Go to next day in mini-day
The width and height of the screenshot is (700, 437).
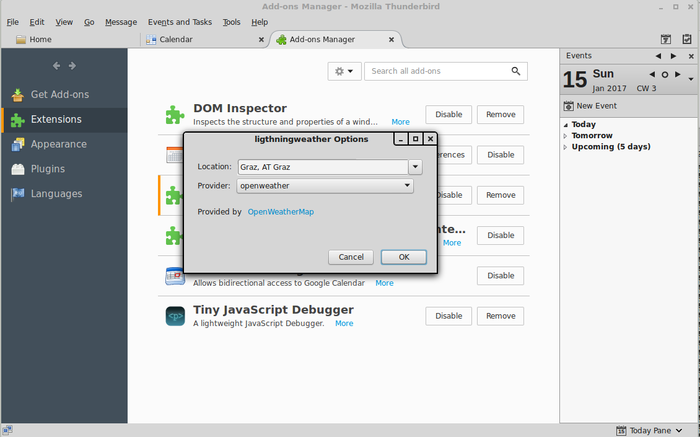(x=678, y=75)
